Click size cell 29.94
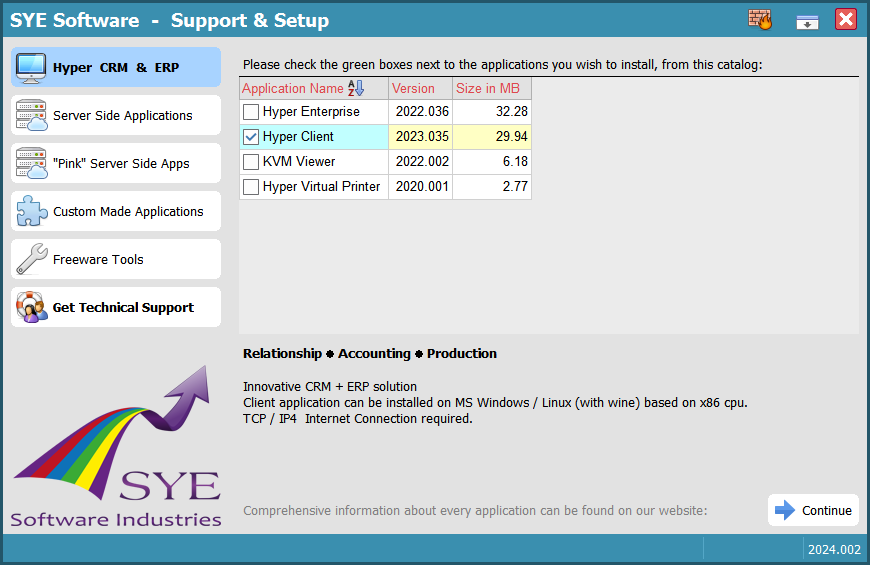 [492, 137]
